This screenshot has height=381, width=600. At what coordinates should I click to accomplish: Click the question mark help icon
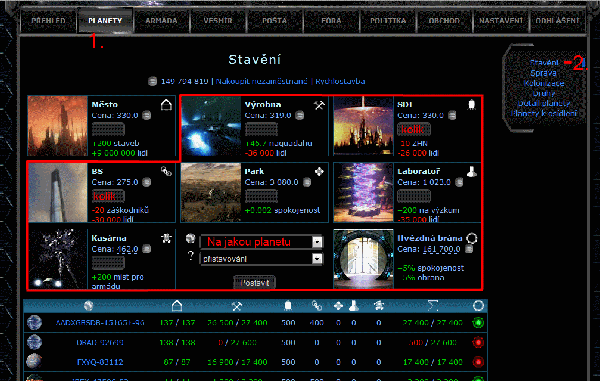point(191,256)
